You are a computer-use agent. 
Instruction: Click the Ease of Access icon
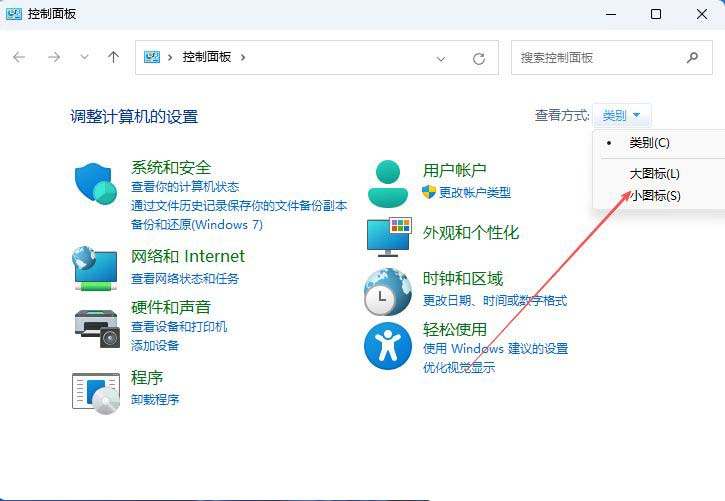[x=388, y=346]
